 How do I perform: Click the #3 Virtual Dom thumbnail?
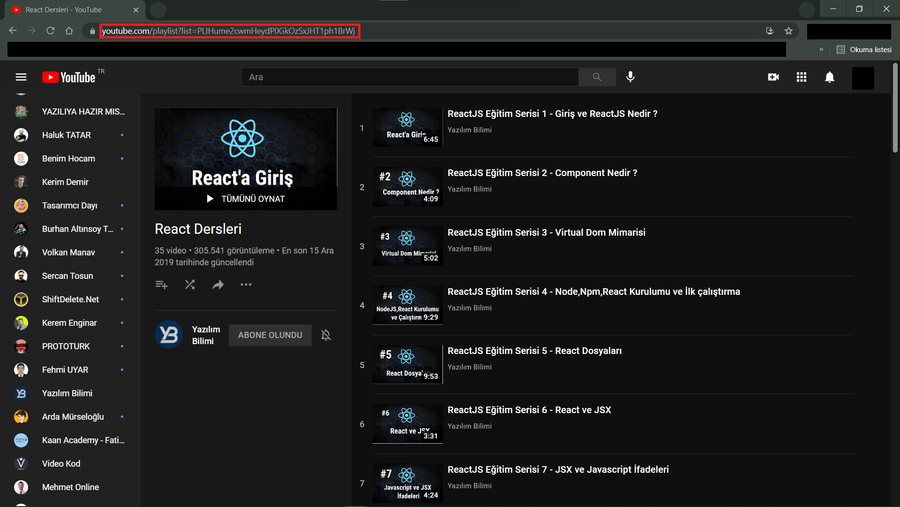[408, 246]
